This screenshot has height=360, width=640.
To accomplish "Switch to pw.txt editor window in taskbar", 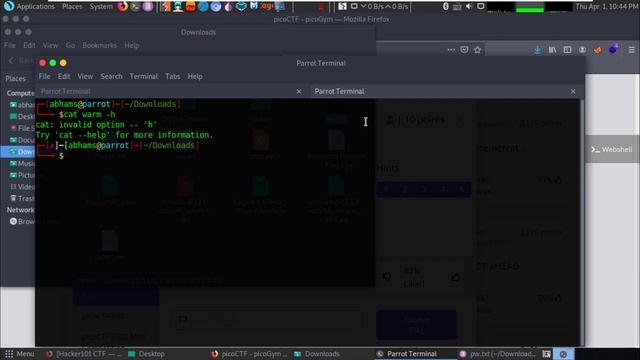I will tap(497, 354).
